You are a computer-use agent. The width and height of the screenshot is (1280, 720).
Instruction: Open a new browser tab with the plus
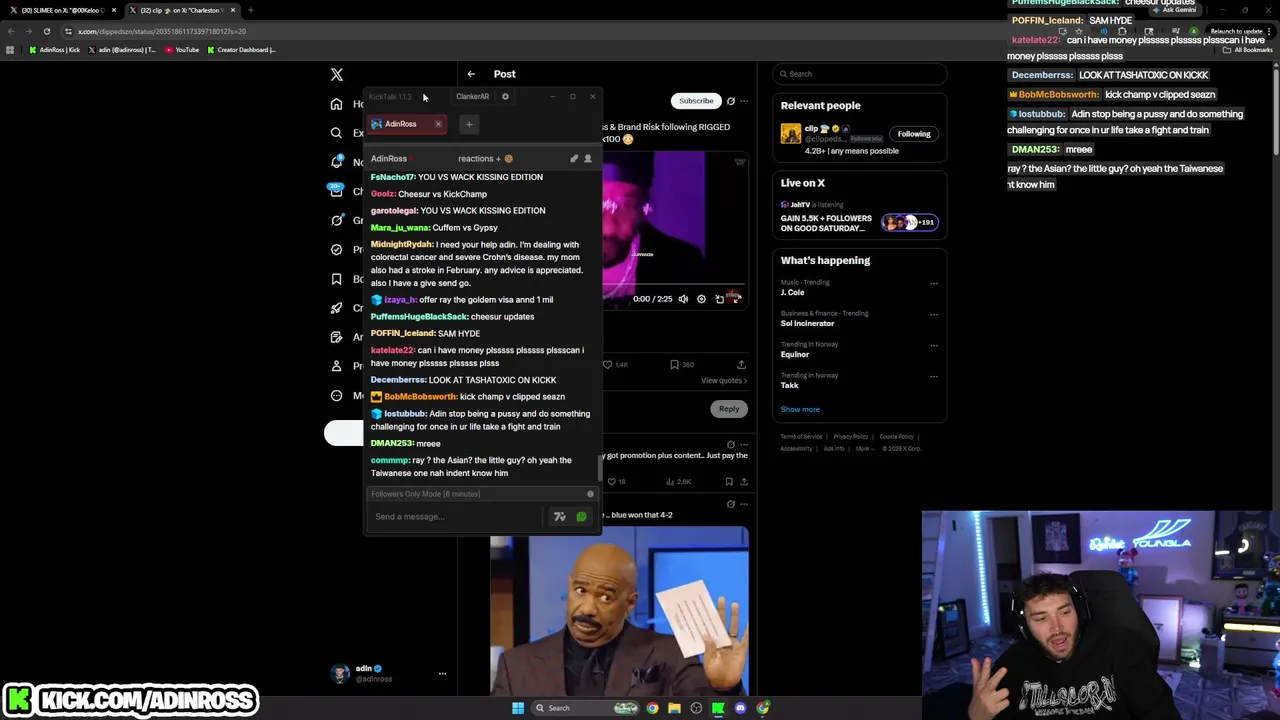click(x=250, y=10)
